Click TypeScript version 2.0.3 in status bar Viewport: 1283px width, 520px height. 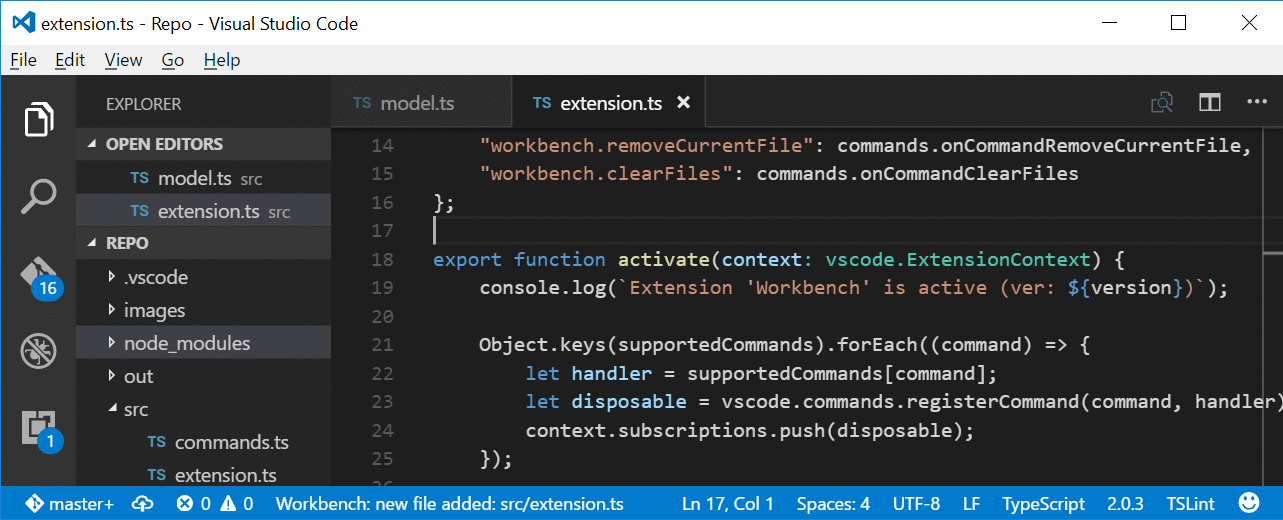1125,503
